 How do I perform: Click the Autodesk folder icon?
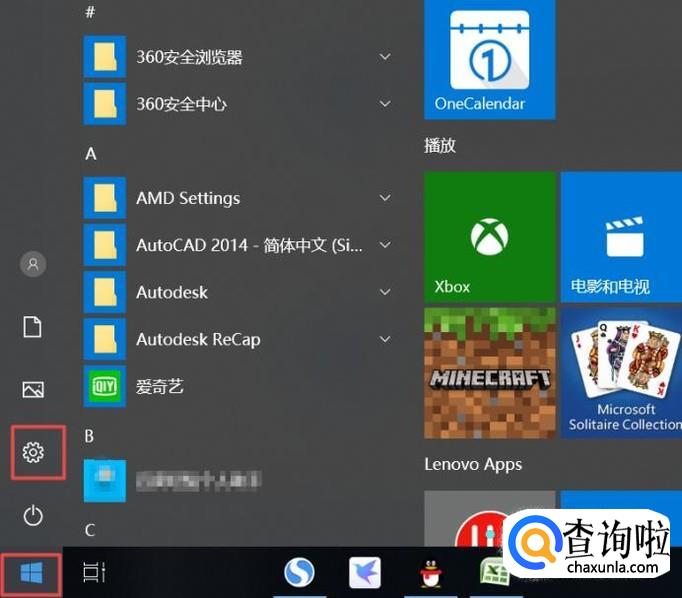point(105,292)
